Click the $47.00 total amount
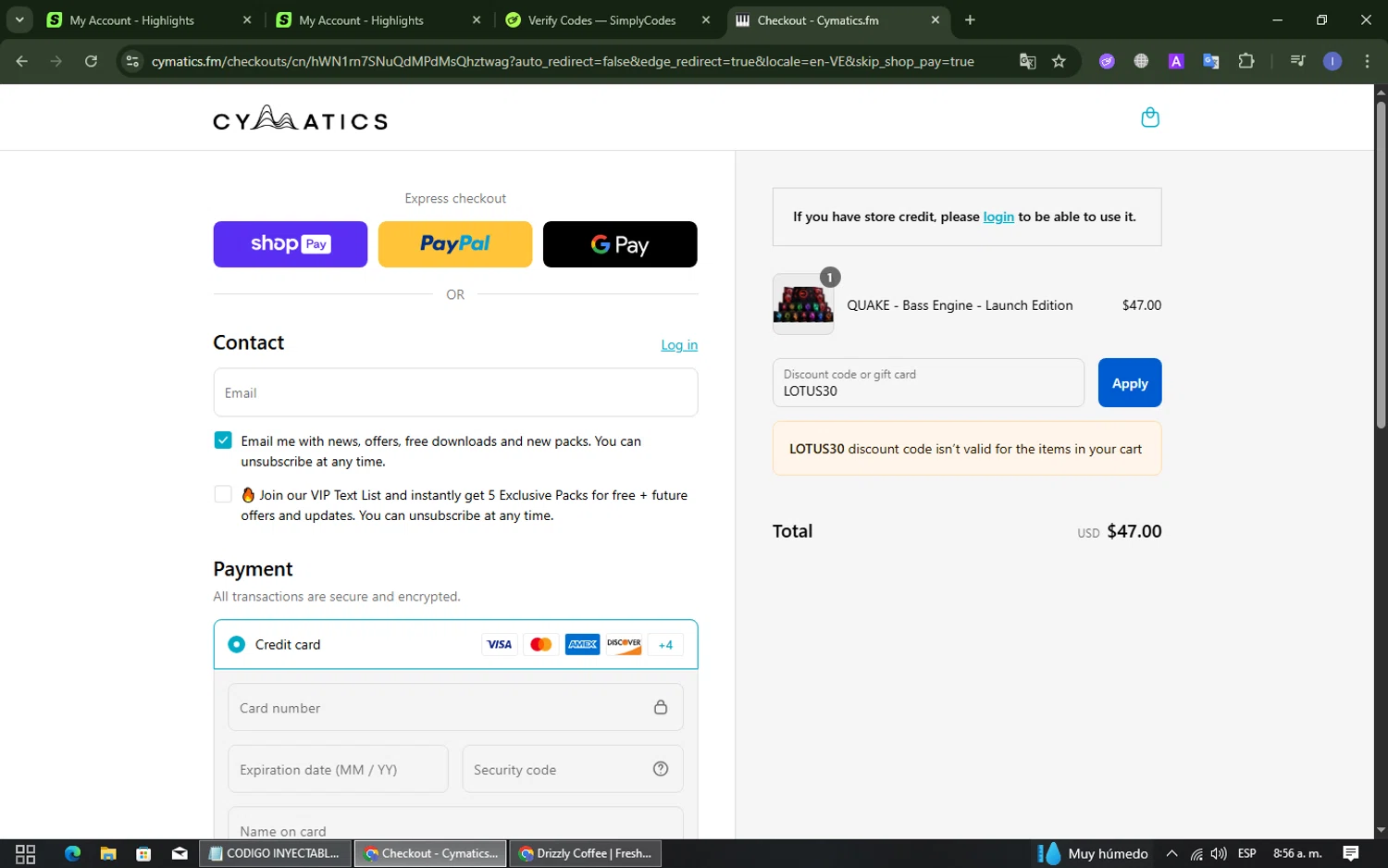The image size is (1388, 868). [x=1134, y=531]
